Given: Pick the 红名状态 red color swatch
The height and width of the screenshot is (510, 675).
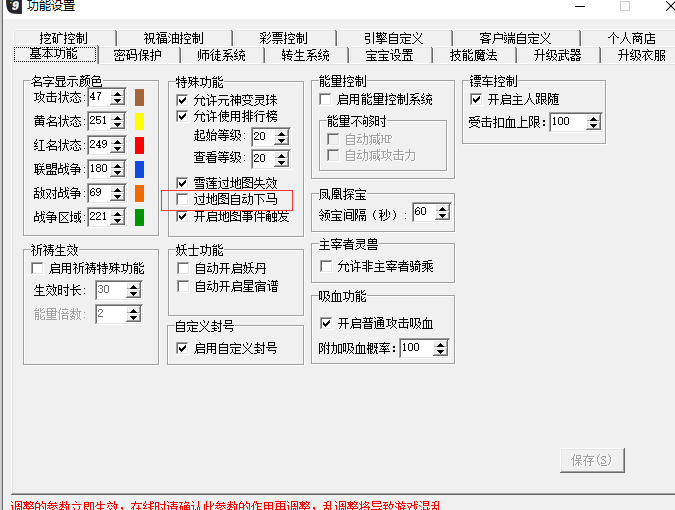Looking at the screenshot, I should [139, 145].
